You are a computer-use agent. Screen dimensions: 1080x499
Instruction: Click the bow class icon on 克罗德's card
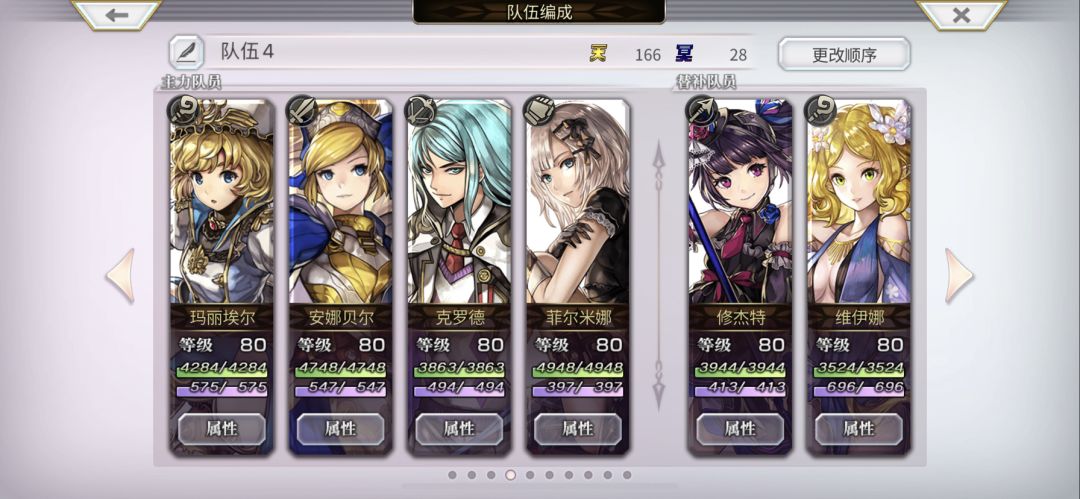pos(421,110)
